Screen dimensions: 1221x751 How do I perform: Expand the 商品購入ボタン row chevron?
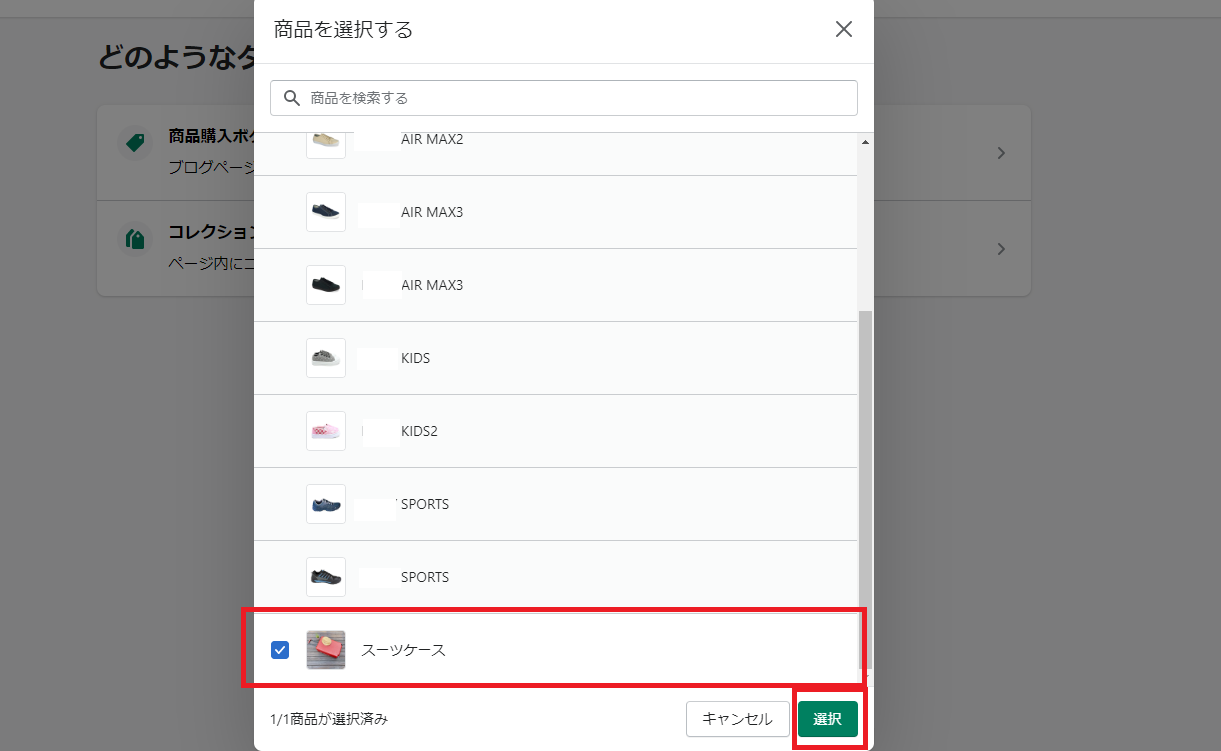click(x=1001, y=153)
